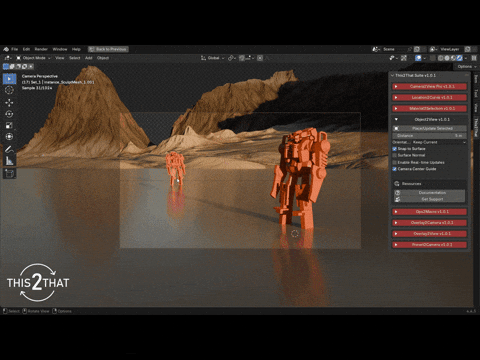This screenshot has width=480, height=360.
Task: Click the ViewLayer name field
Action: (x=451, y=49)
